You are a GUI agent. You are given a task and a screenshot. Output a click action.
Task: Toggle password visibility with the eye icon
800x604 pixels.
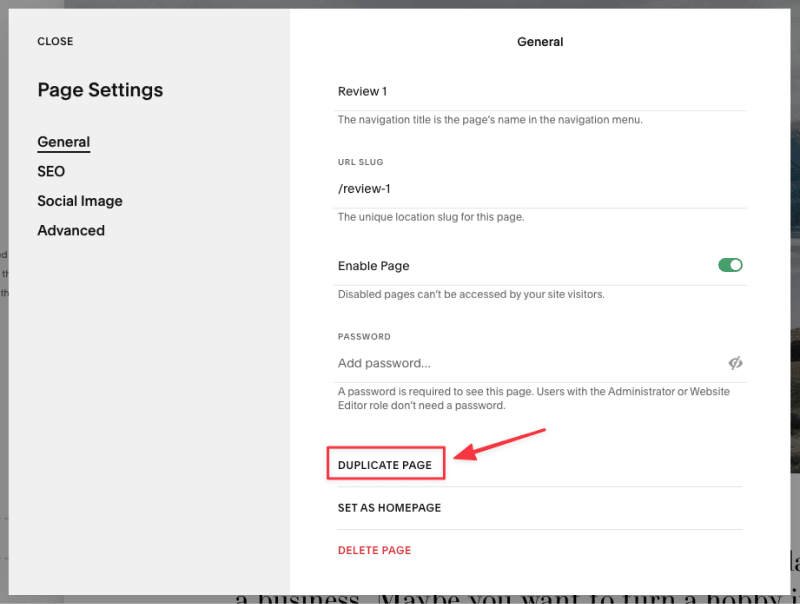tap(736, 363)
